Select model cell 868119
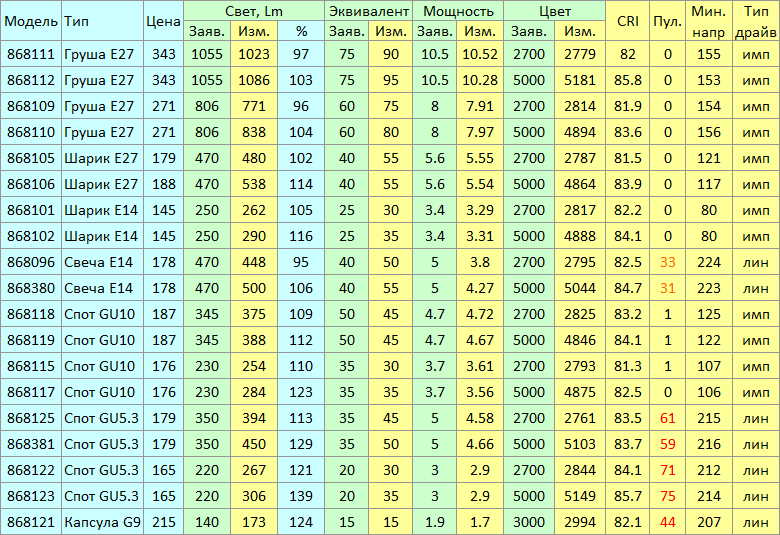This screenshot has width=780, height=535. click(31, 340)
